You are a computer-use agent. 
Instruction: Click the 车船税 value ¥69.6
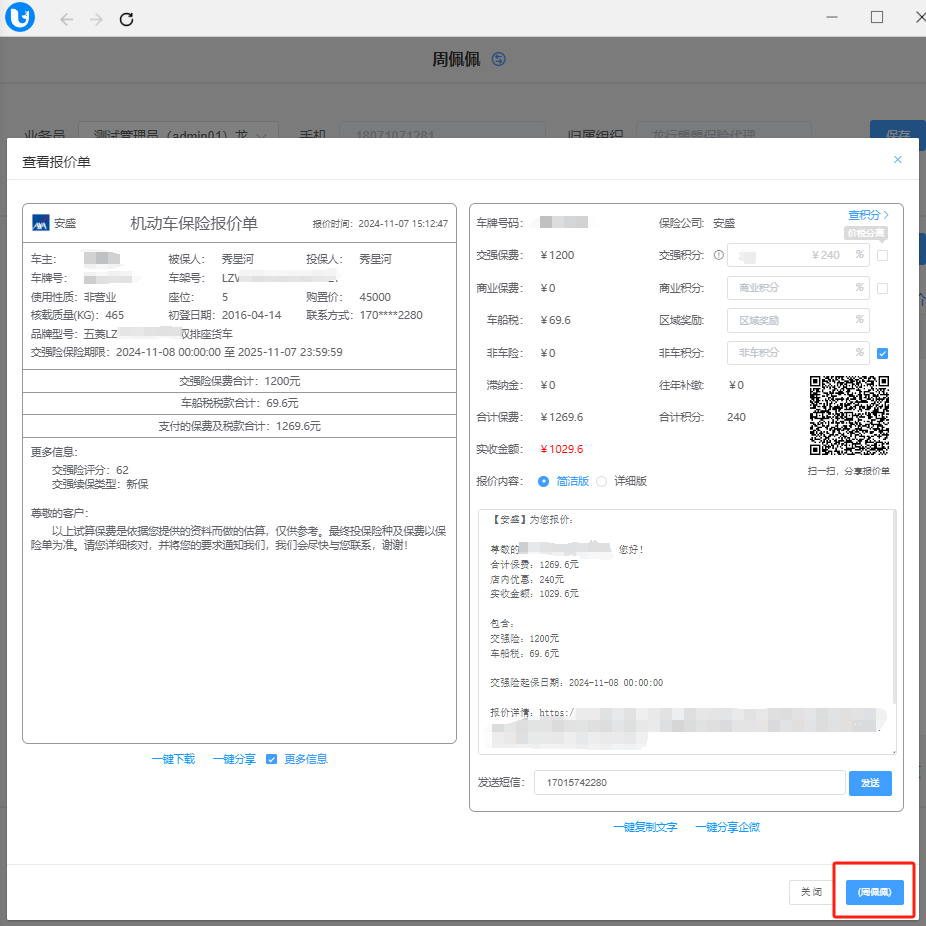coord(555,320)
